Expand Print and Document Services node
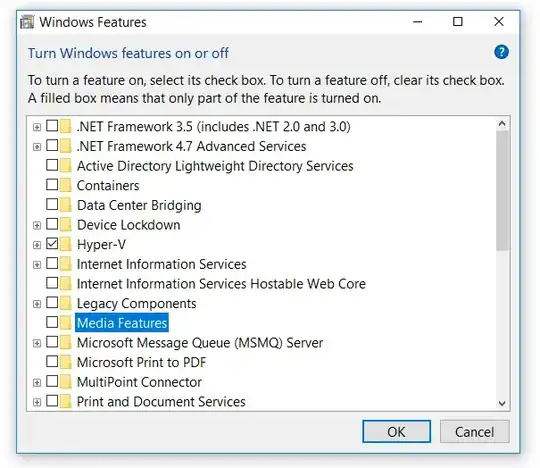The height and width of the screenshot is (468, 540). tap(37, 402)
